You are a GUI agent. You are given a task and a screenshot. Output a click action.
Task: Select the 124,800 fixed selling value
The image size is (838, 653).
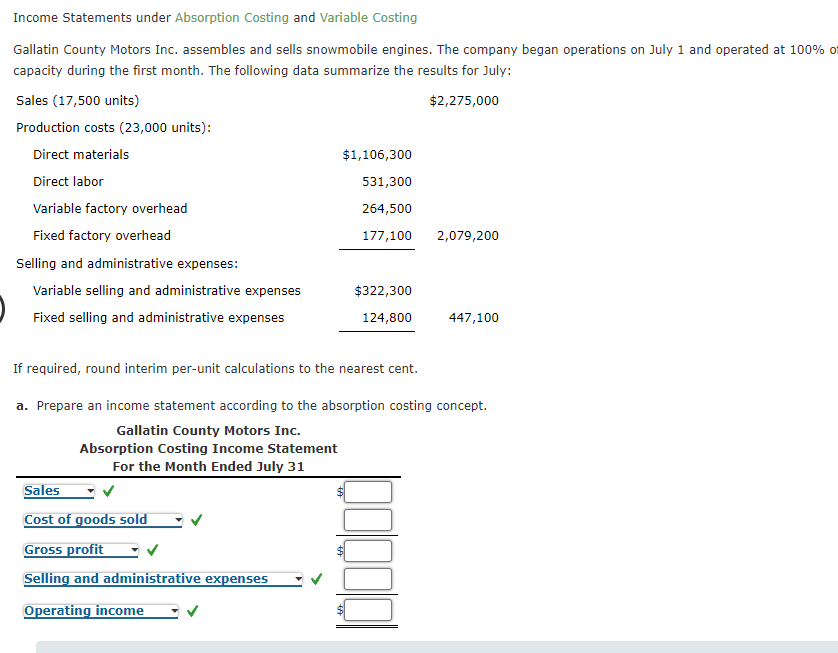387,317
